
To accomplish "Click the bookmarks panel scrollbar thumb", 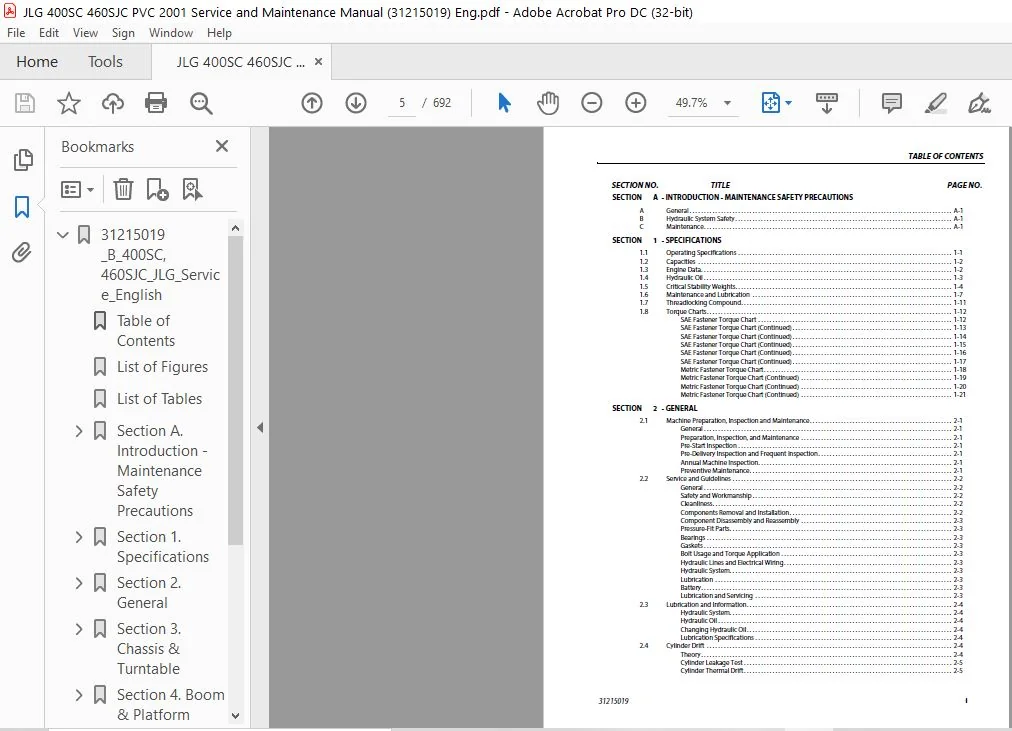I will 236,391.
